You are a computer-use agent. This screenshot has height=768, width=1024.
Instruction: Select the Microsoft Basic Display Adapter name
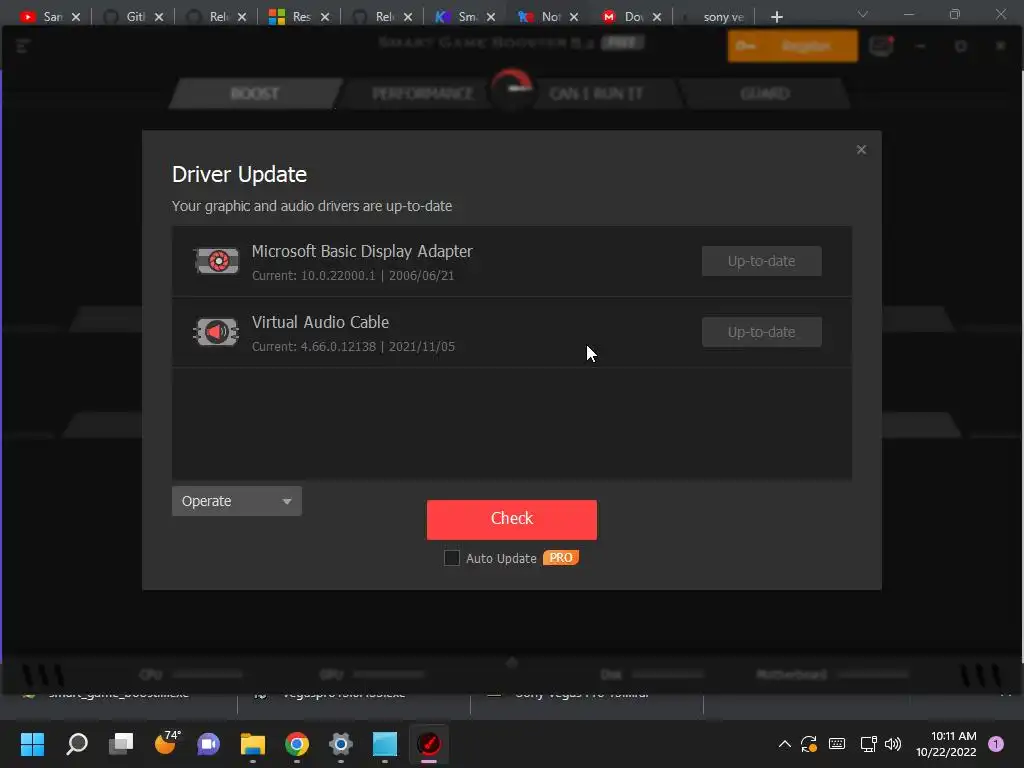tap(362, 251)
